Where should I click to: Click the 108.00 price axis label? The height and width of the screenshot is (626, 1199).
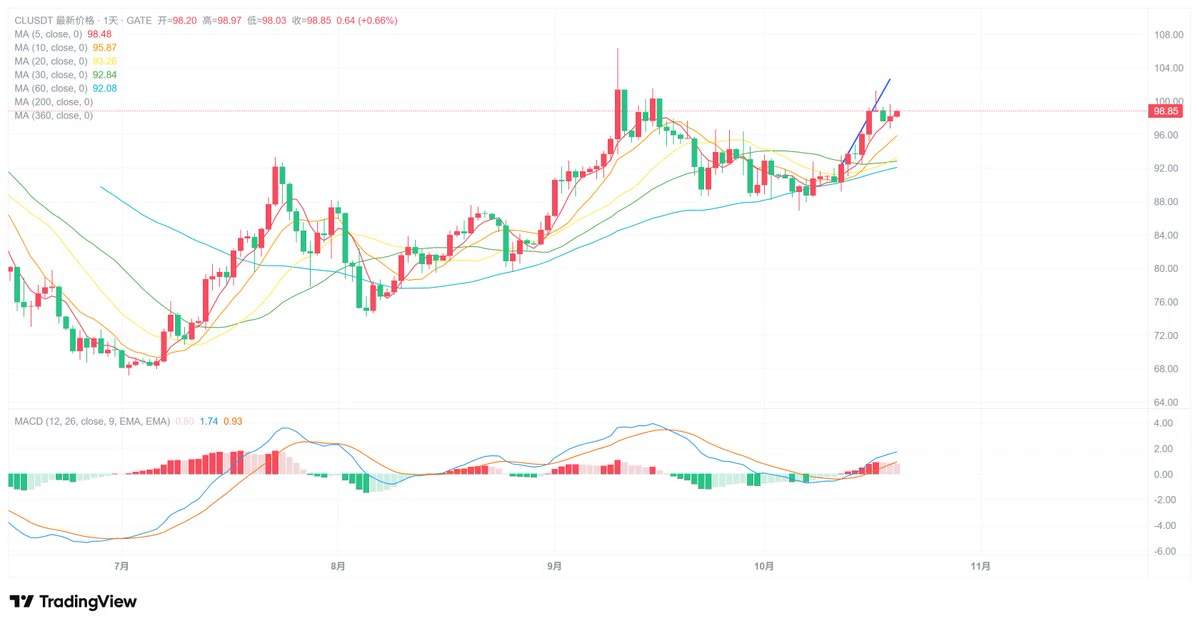click(x=1168, y=35)
